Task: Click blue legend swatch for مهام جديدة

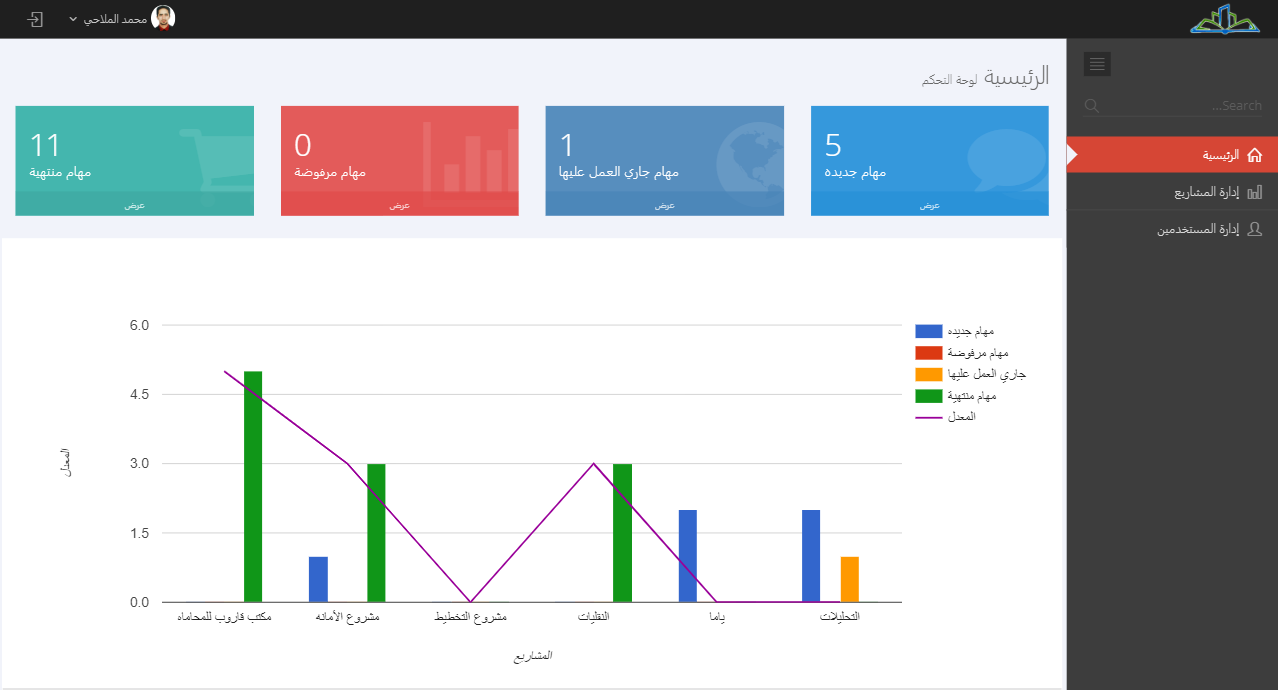Action: coord(929,331)
